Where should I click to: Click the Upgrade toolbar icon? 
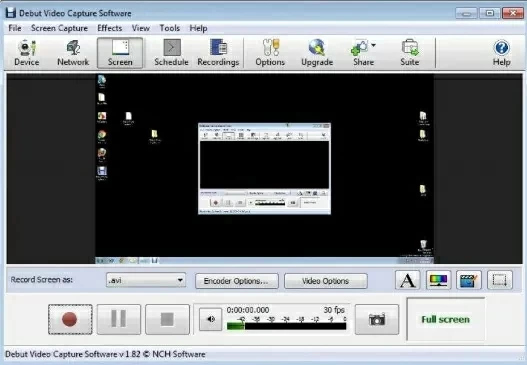(x=317, y=53)
